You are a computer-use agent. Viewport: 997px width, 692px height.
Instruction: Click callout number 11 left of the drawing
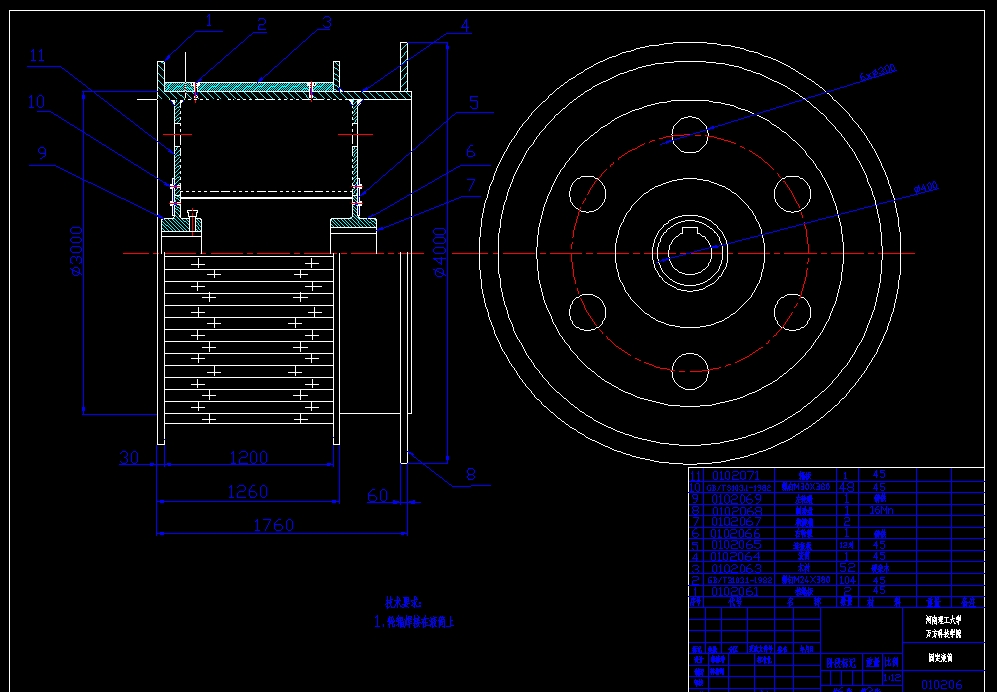(x=37, y=55)
